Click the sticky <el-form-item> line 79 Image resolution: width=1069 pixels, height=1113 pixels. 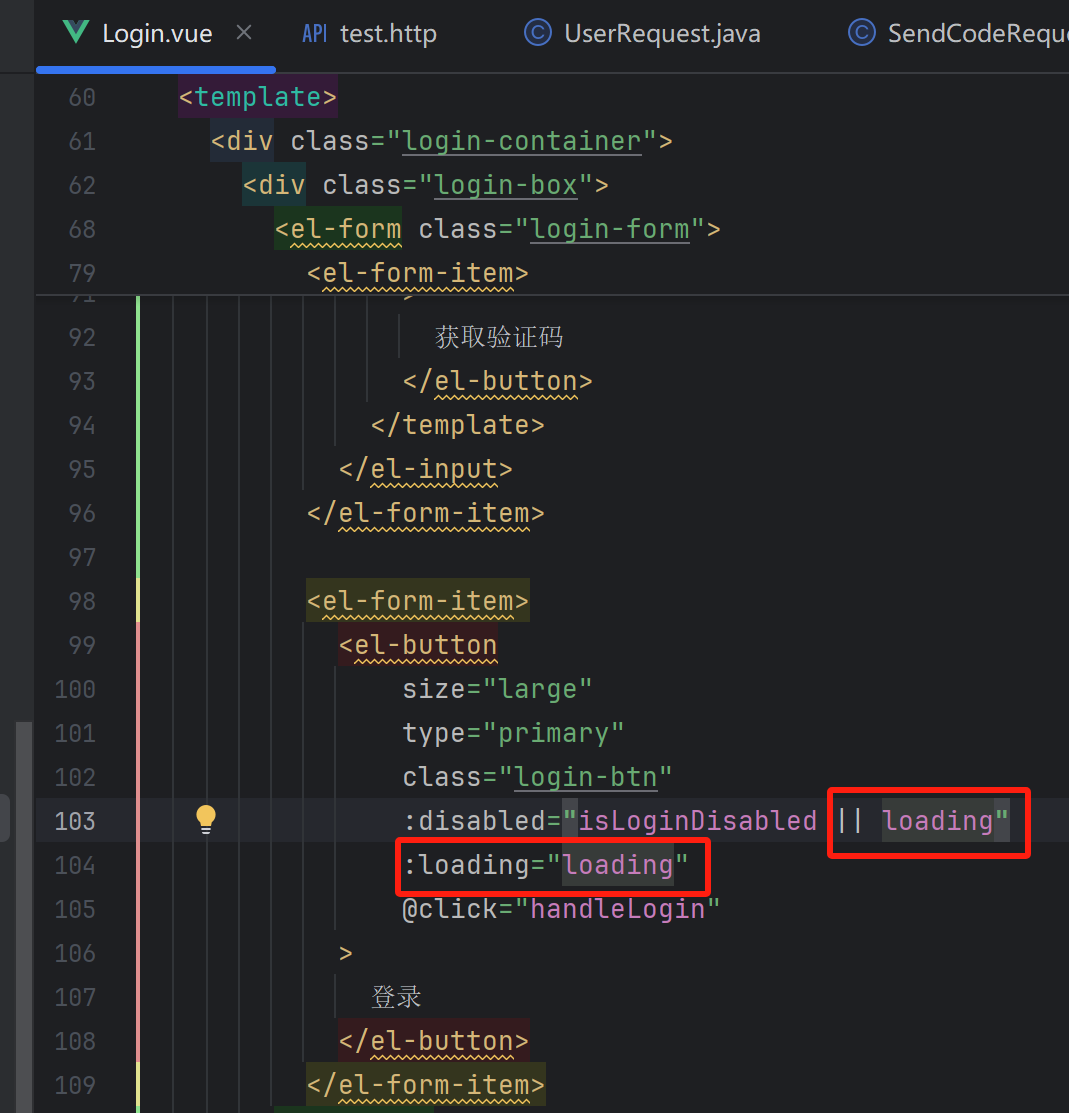point(417,273)
